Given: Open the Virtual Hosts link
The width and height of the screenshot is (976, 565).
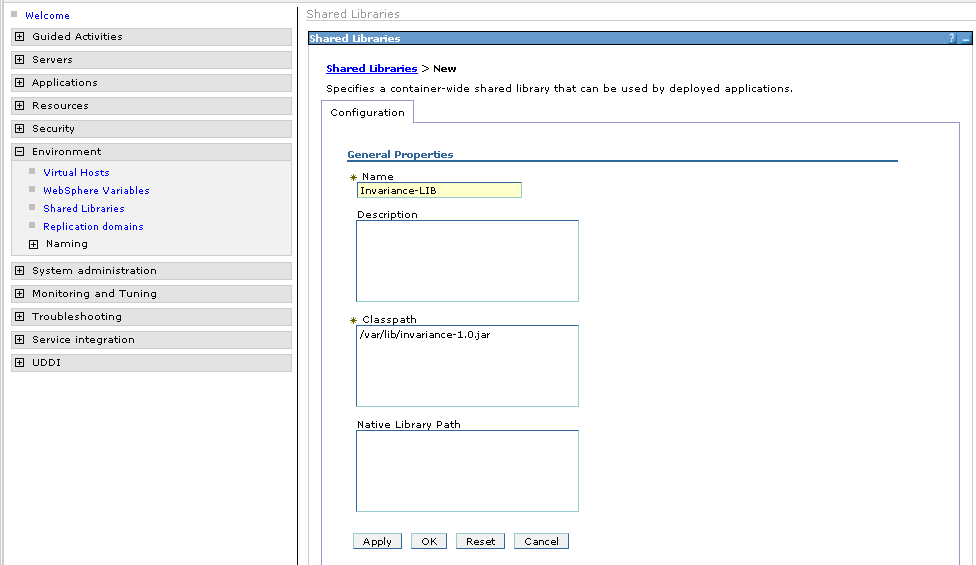Looking at the screenshot, I should coord(76,173).
